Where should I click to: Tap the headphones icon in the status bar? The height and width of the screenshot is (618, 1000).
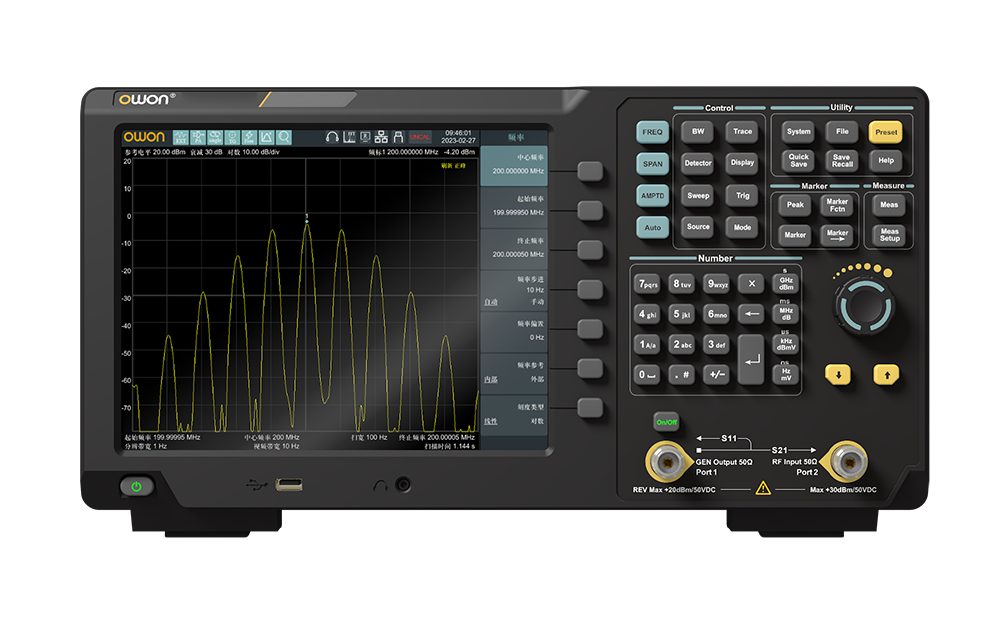332,137
